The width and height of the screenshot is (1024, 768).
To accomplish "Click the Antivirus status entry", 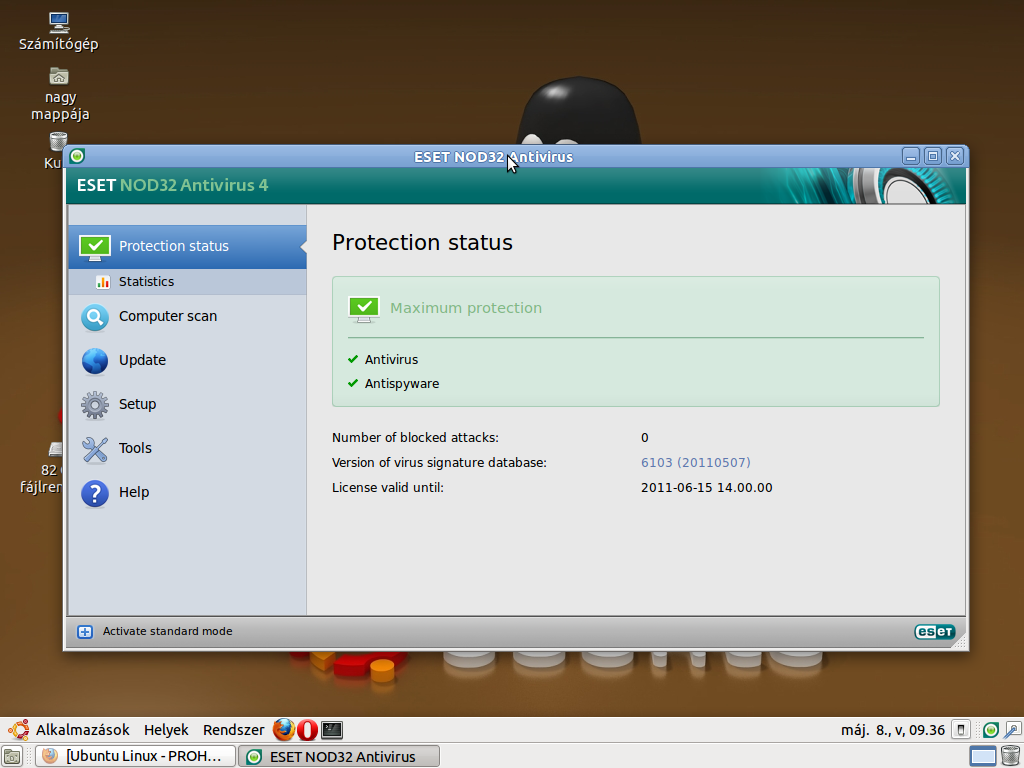I will click(391, 360).
